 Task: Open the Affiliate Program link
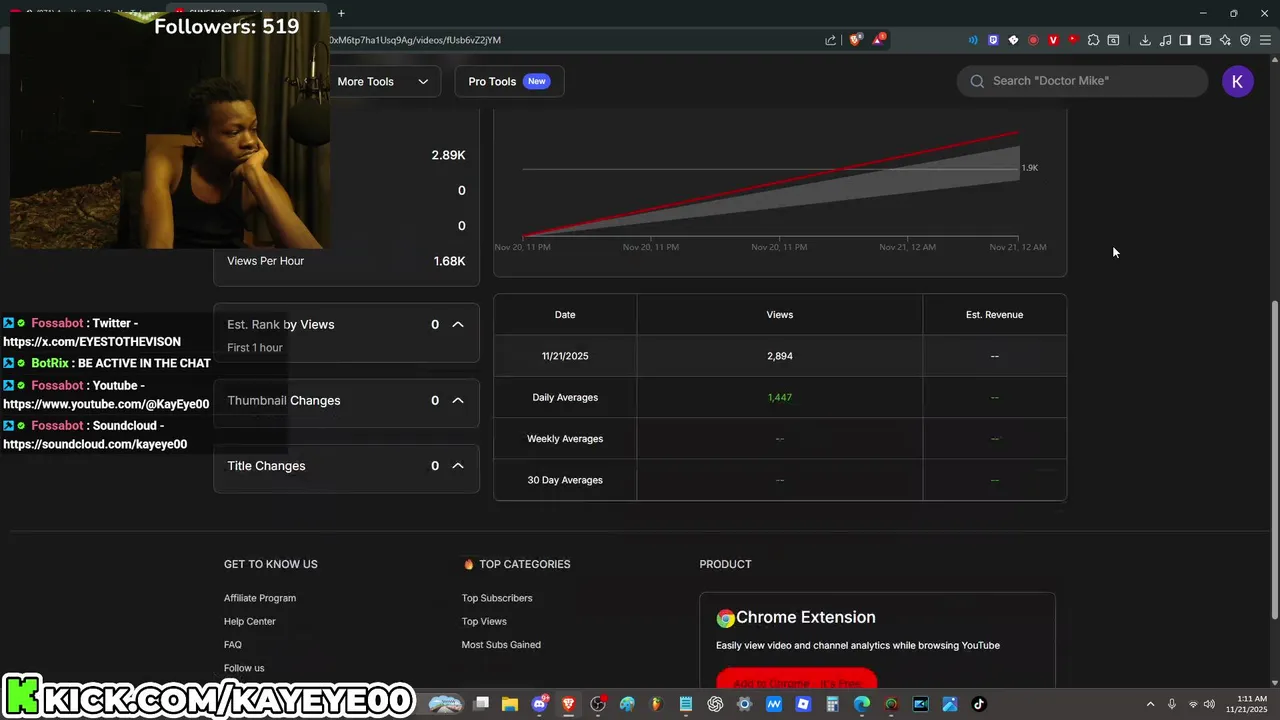pos(260,598)
